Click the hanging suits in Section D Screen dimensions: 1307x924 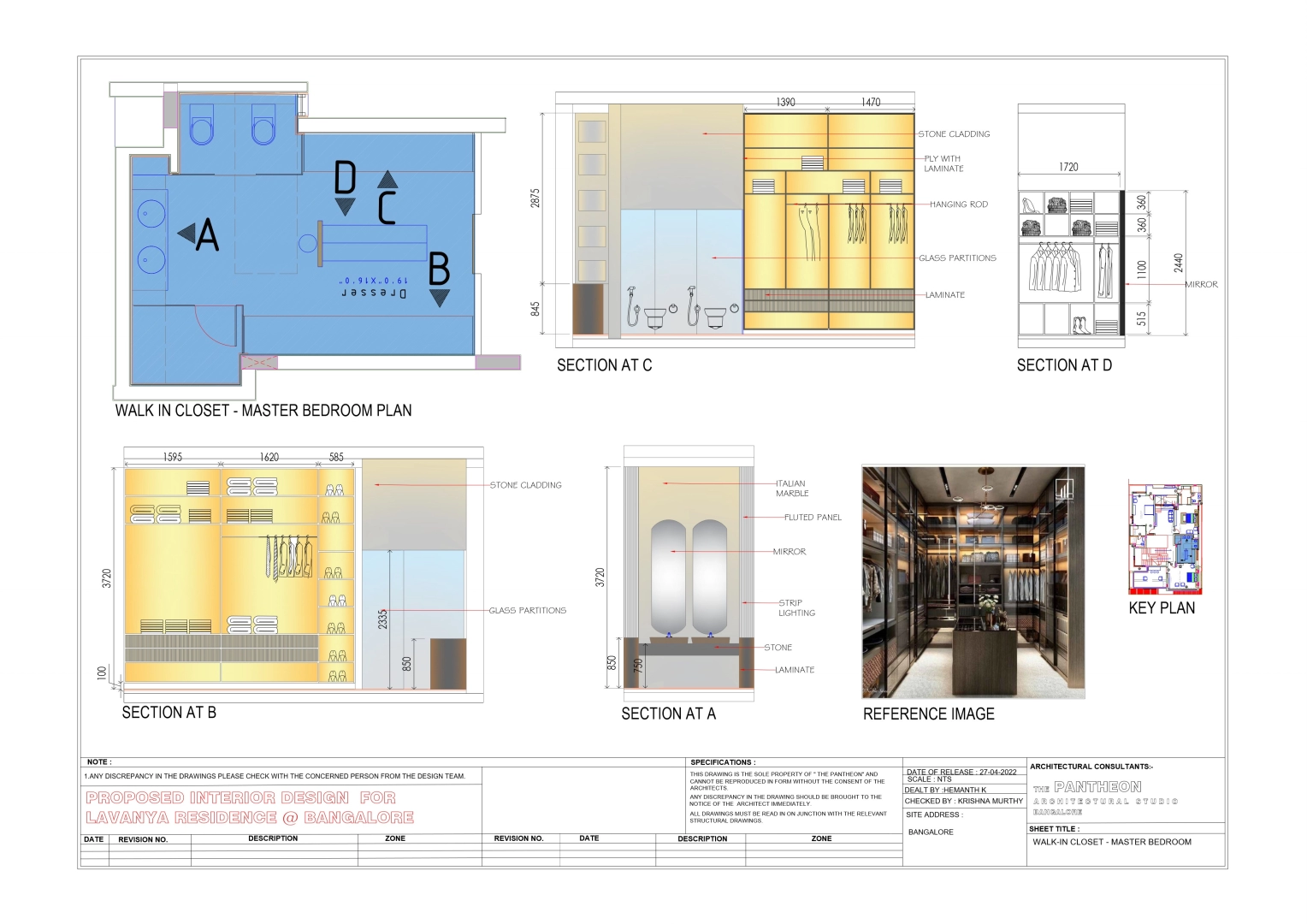(x=1050, y=266)
